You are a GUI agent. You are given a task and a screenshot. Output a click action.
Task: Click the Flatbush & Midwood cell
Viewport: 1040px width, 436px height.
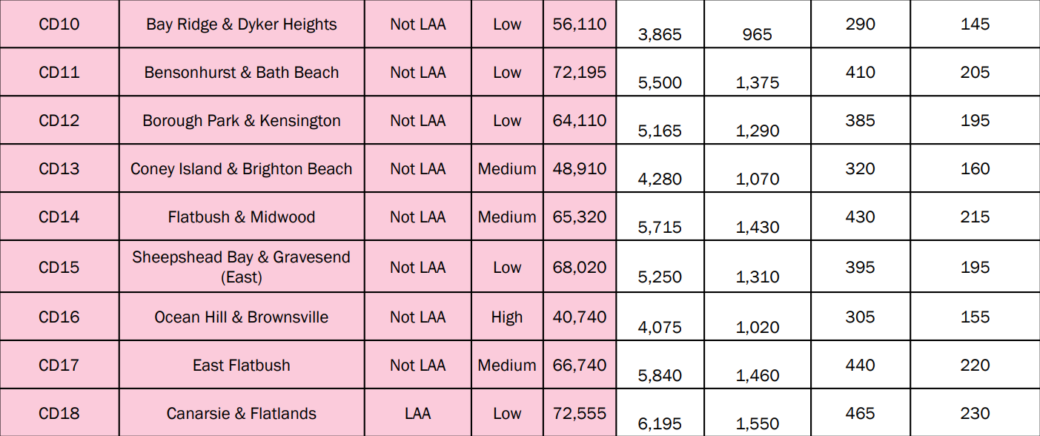point(241,217)
